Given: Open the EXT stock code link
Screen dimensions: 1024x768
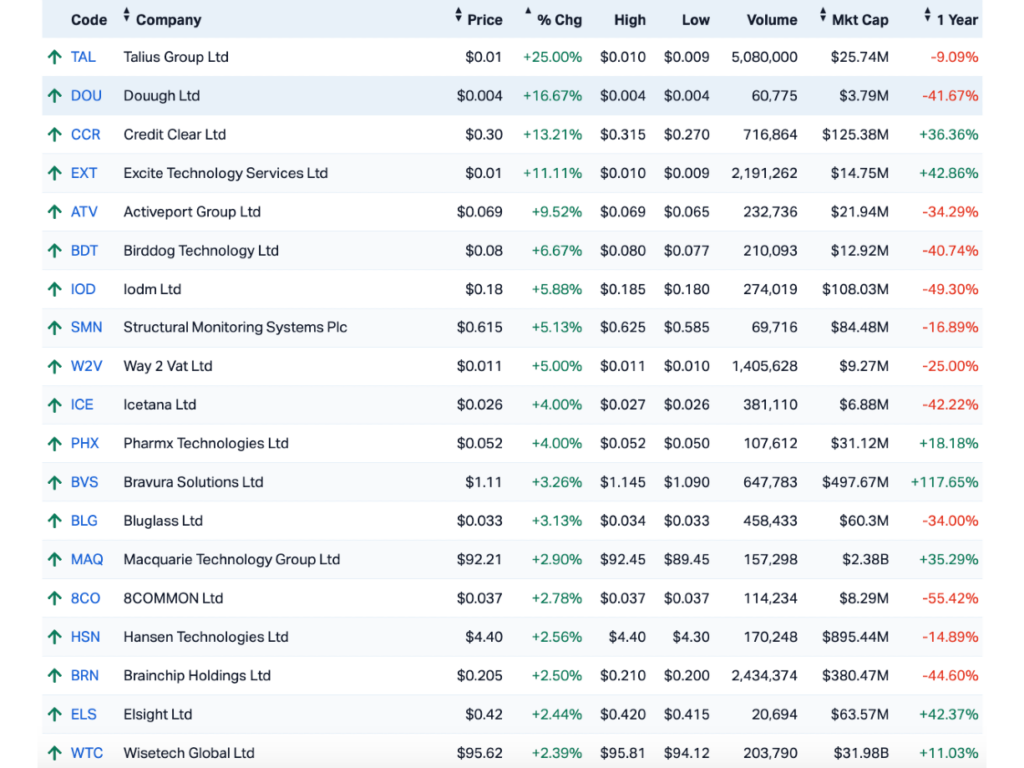Looking at the screenshot, I should click(x=84, y=173).
